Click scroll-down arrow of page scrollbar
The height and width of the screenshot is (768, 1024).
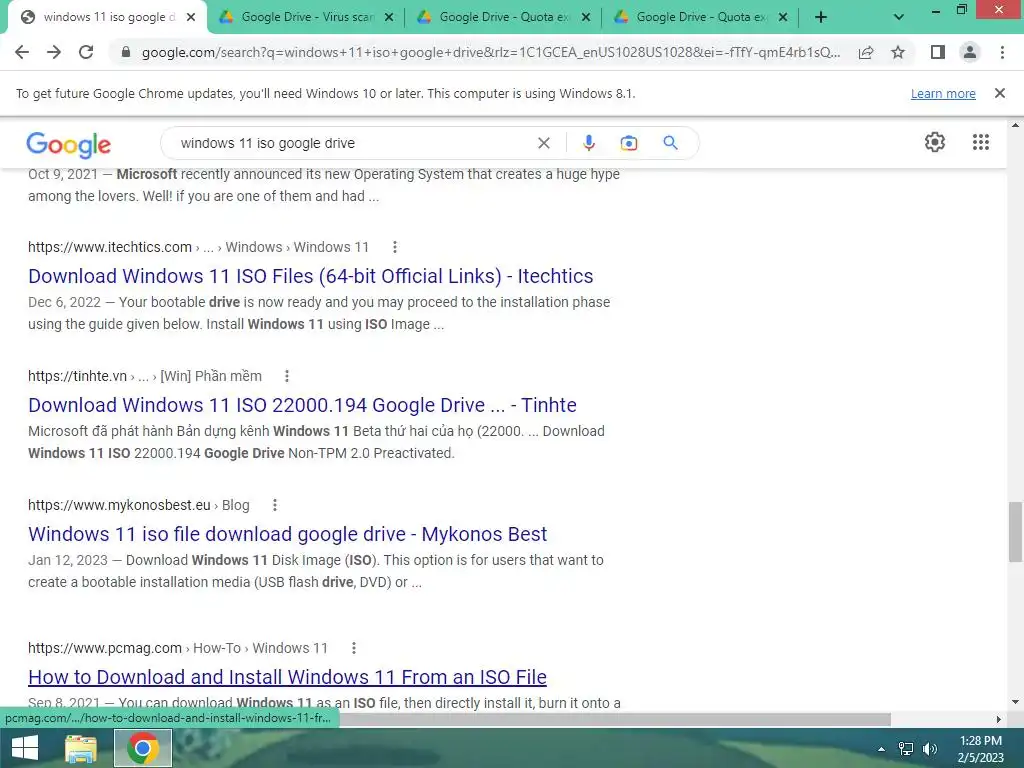pos(1015,702)
